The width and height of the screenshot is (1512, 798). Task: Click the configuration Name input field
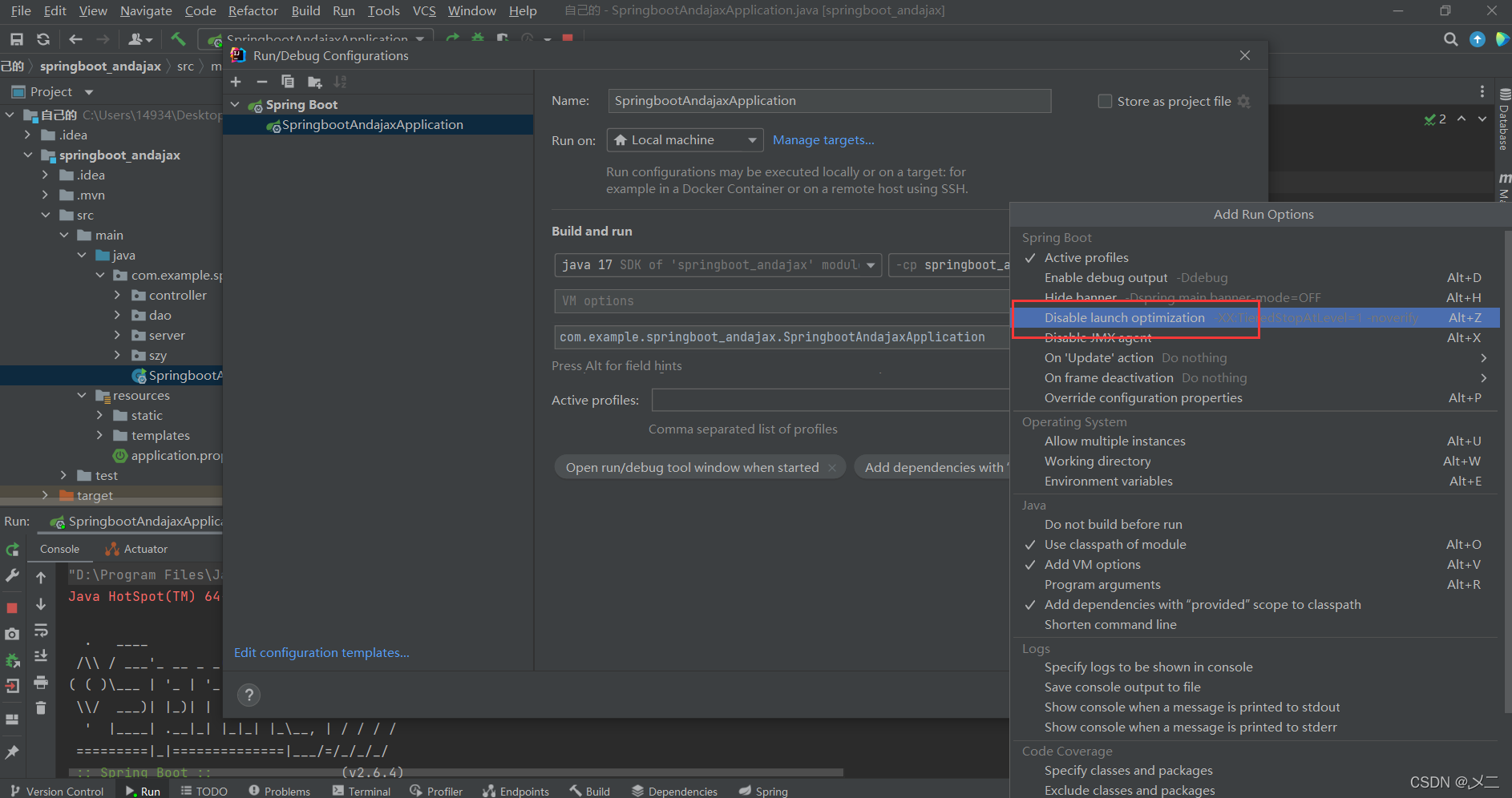[x=829, y=101]
